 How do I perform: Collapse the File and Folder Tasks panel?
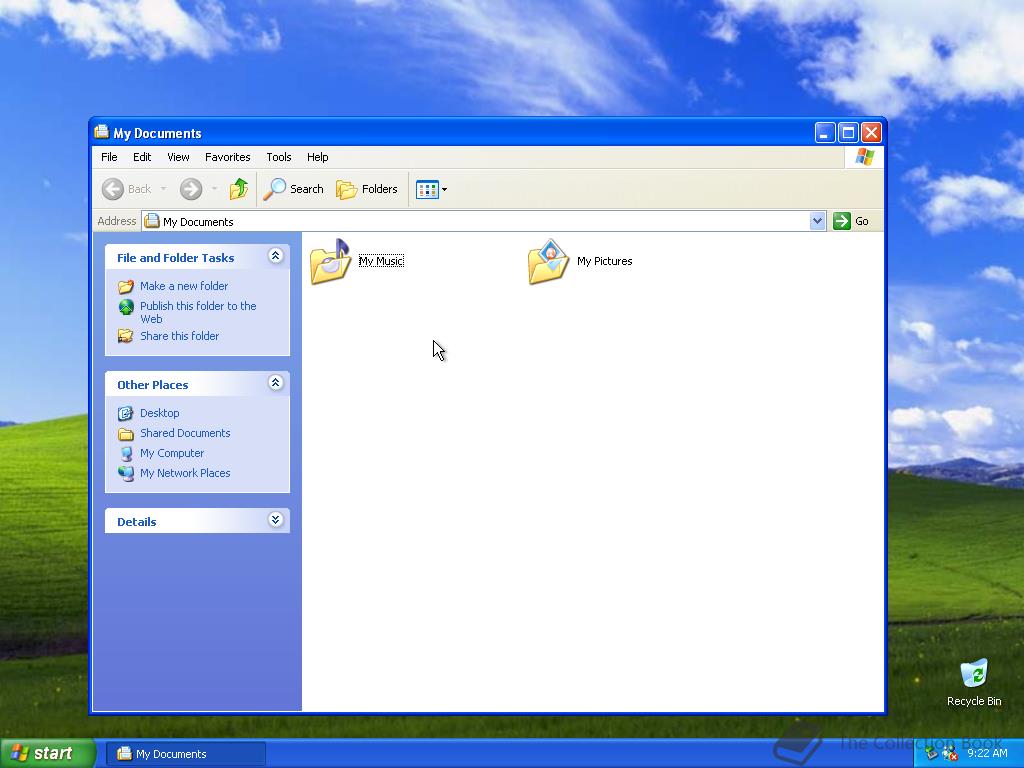coord(276,256)
